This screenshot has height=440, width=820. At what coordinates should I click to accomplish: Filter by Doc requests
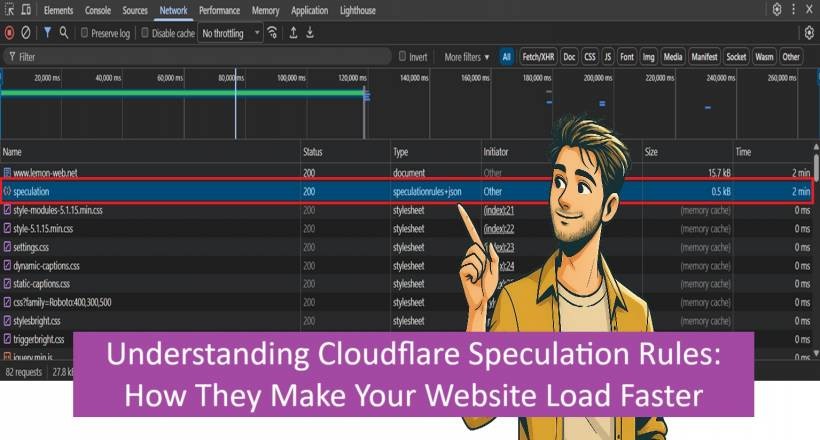pyautogui.click(x=569, y=57)
